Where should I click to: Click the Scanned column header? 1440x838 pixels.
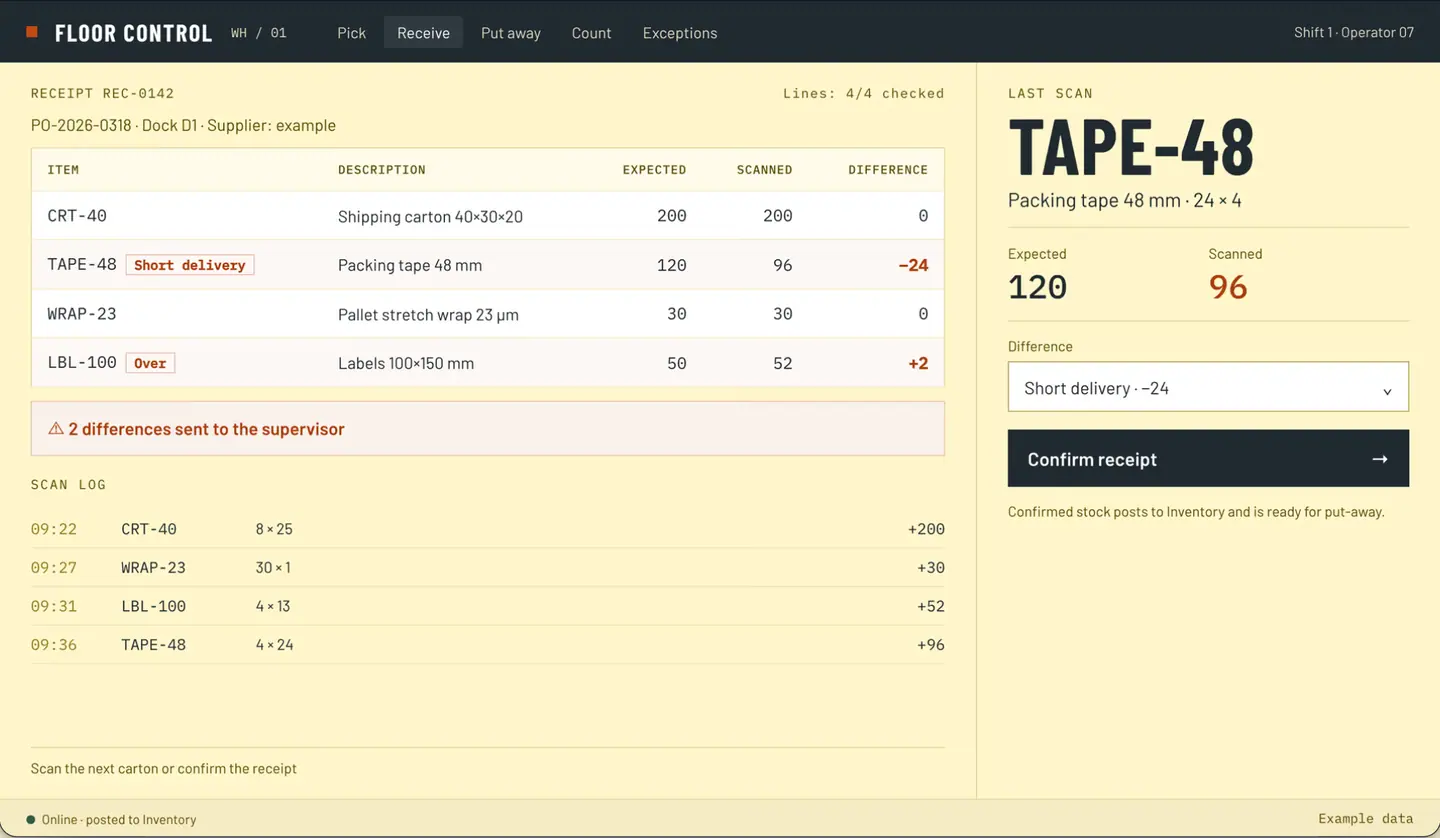(x=765, y=170)
